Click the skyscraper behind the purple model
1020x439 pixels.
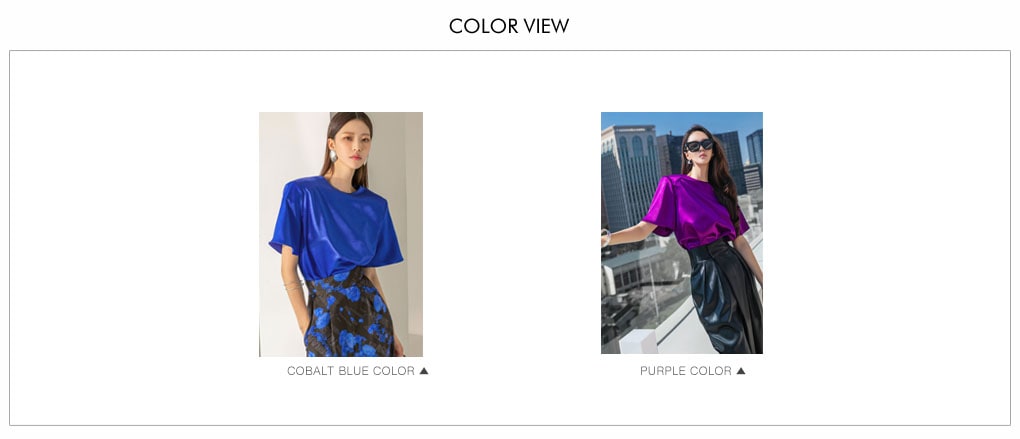tap(629, 176)
